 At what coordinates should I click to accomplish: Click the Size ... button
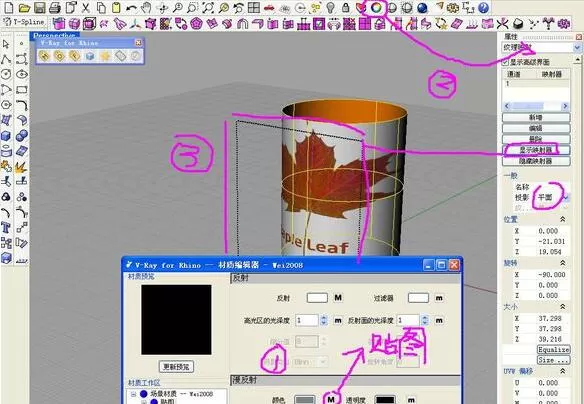553,360
